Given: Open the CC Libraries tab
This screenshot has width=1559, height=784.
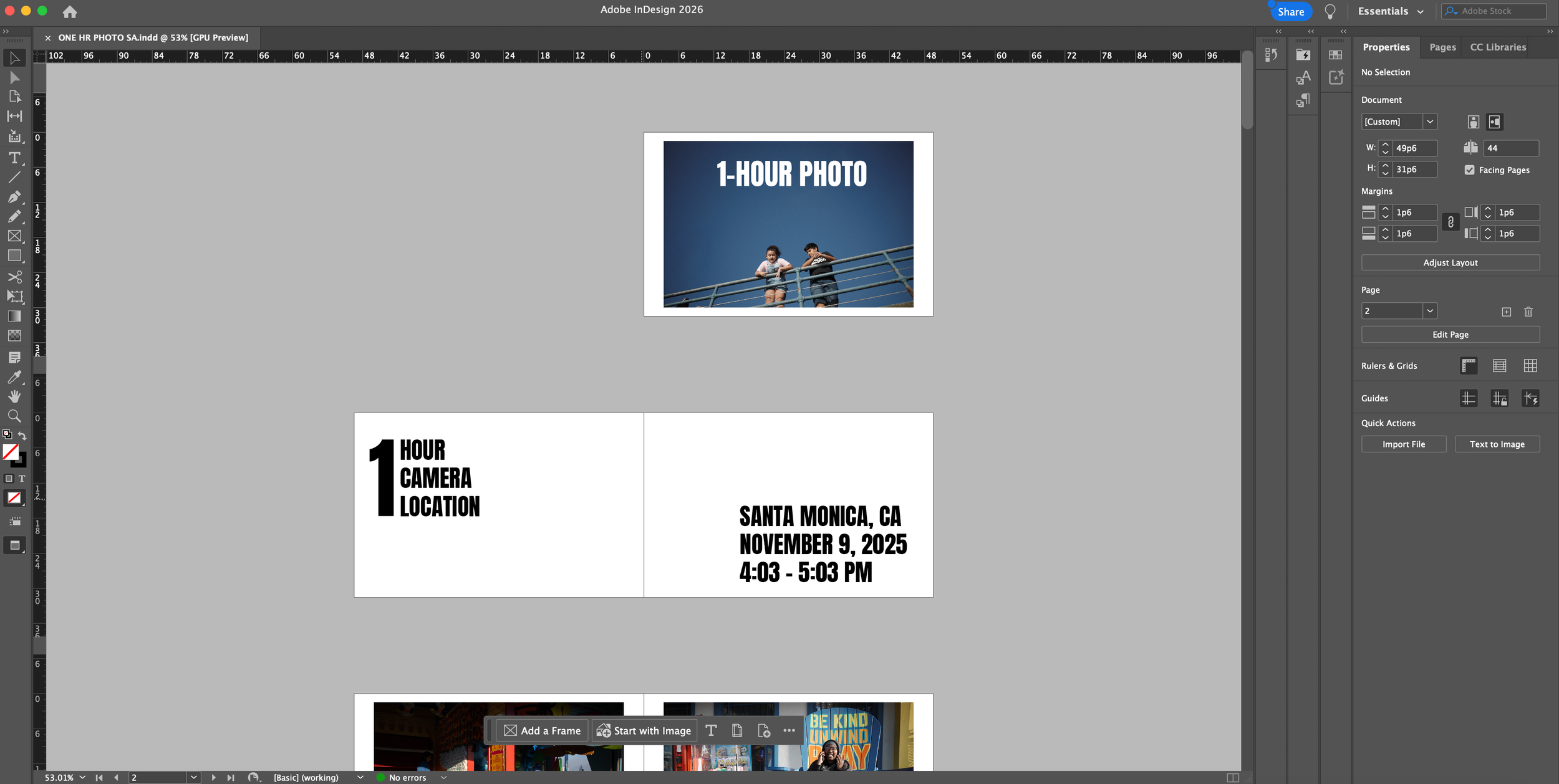Looking at the screenshot, I should tap(1498, 47).
